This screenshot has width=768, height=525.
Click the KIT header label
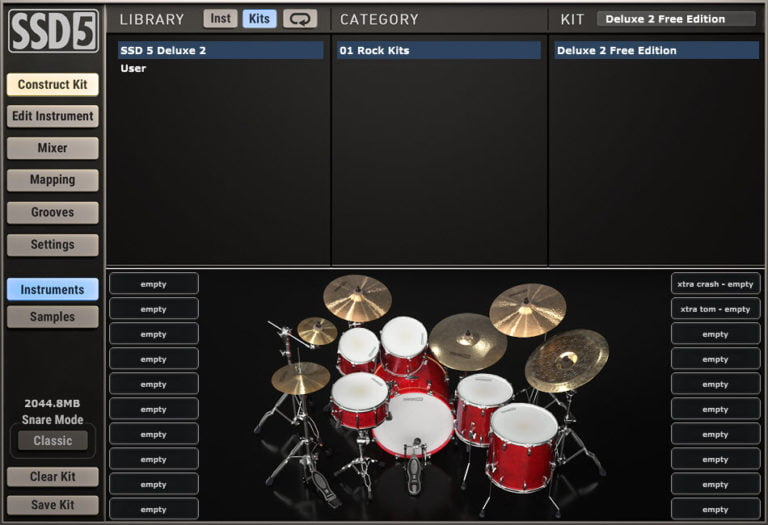(573, 20)
